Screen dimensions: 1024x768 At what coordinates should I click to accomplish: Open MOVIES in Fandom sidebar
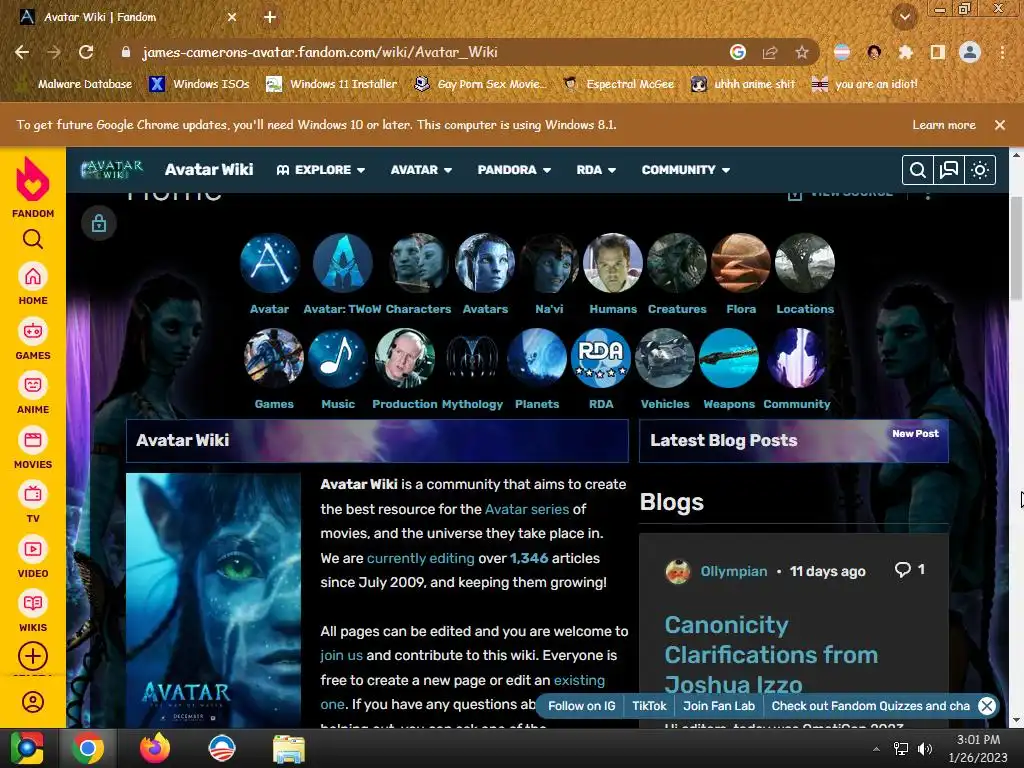pyautogui.click(x=33, y=448)
